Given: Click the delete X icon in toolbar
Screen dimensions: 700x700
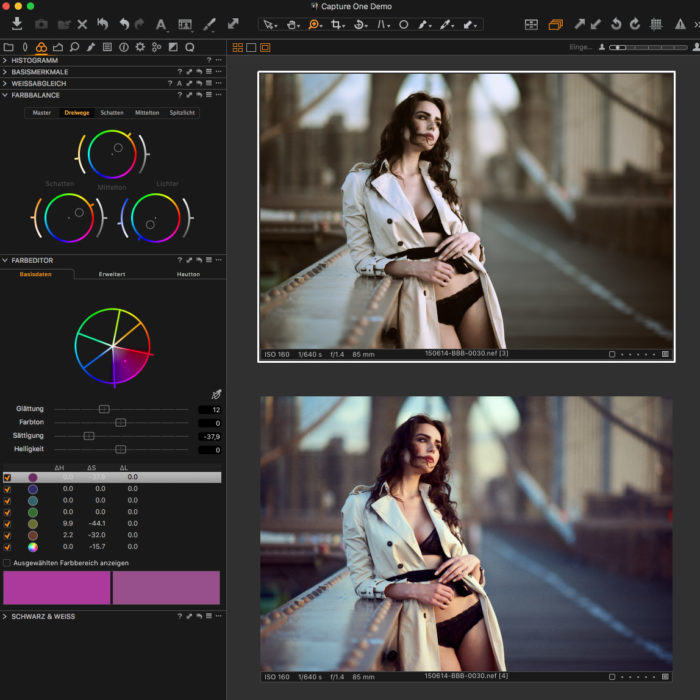Looking at the screenshot, I should [82, 24].
